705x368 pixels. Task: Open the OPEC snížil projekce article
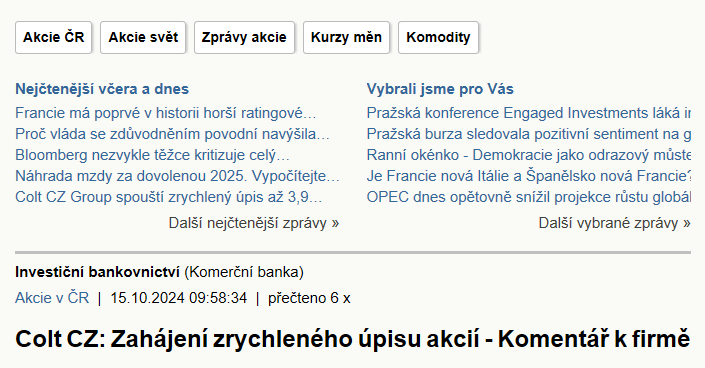[529, 197]
